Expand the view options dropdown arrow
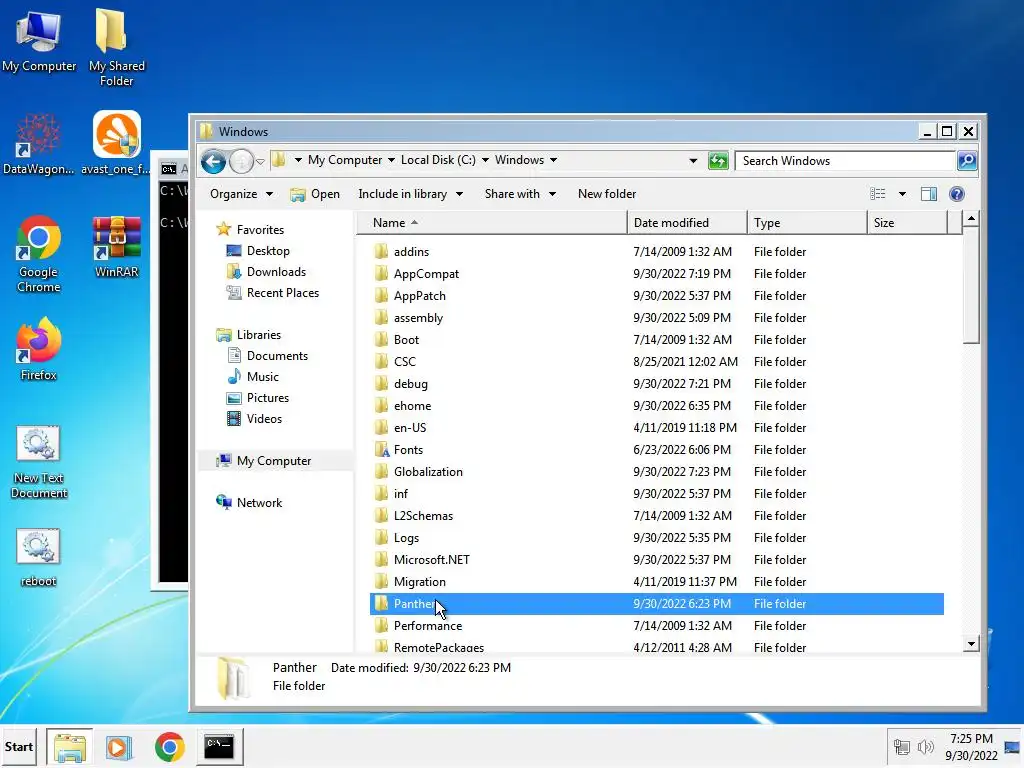 pos(902,194)
